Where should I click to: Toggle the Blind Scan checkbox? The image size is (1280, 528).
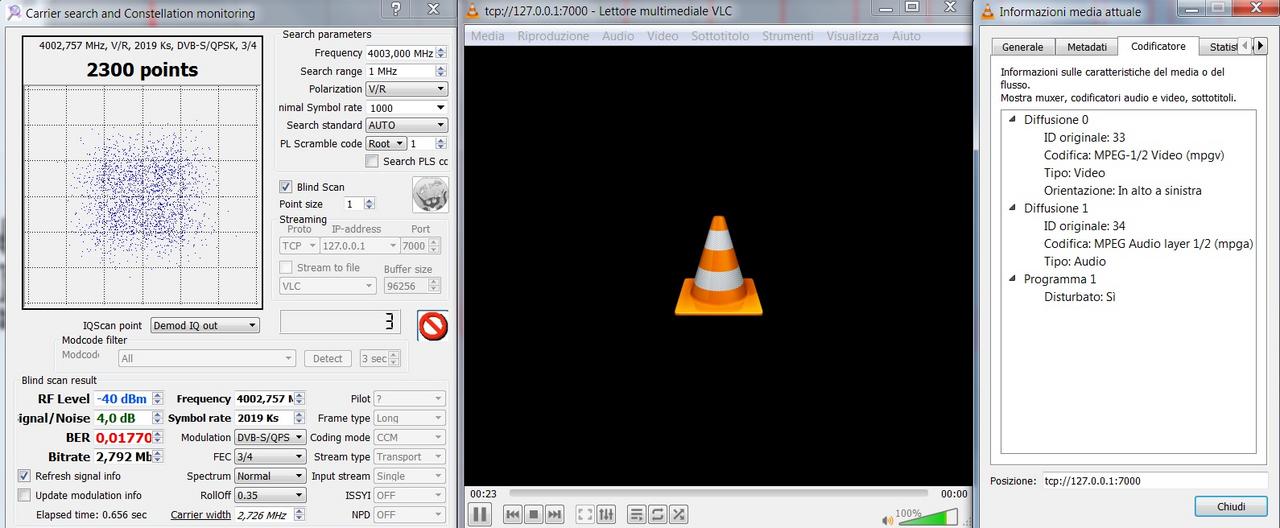click(286, 187)
